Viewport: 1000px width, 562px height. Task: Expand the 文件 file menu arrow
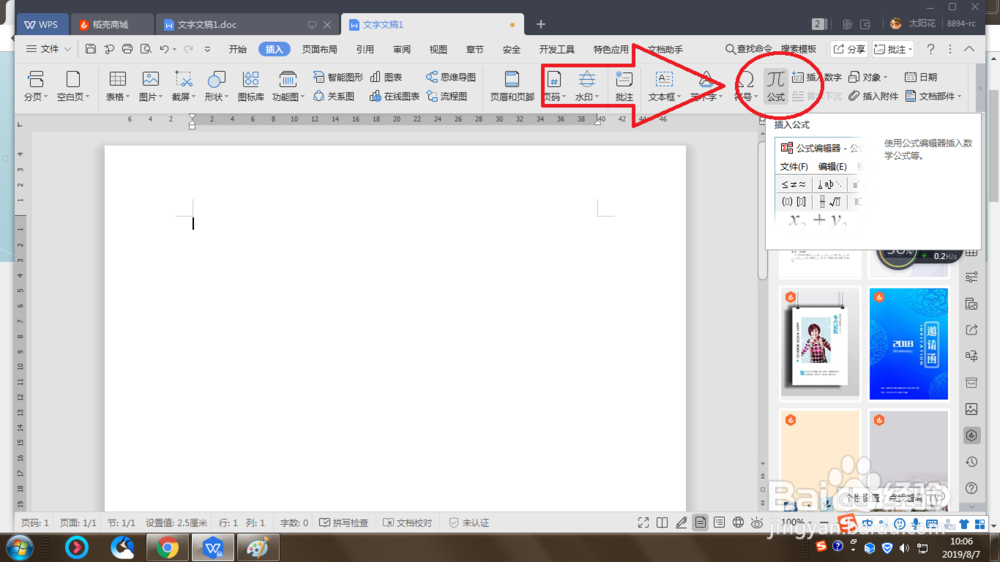click(68, 49)
